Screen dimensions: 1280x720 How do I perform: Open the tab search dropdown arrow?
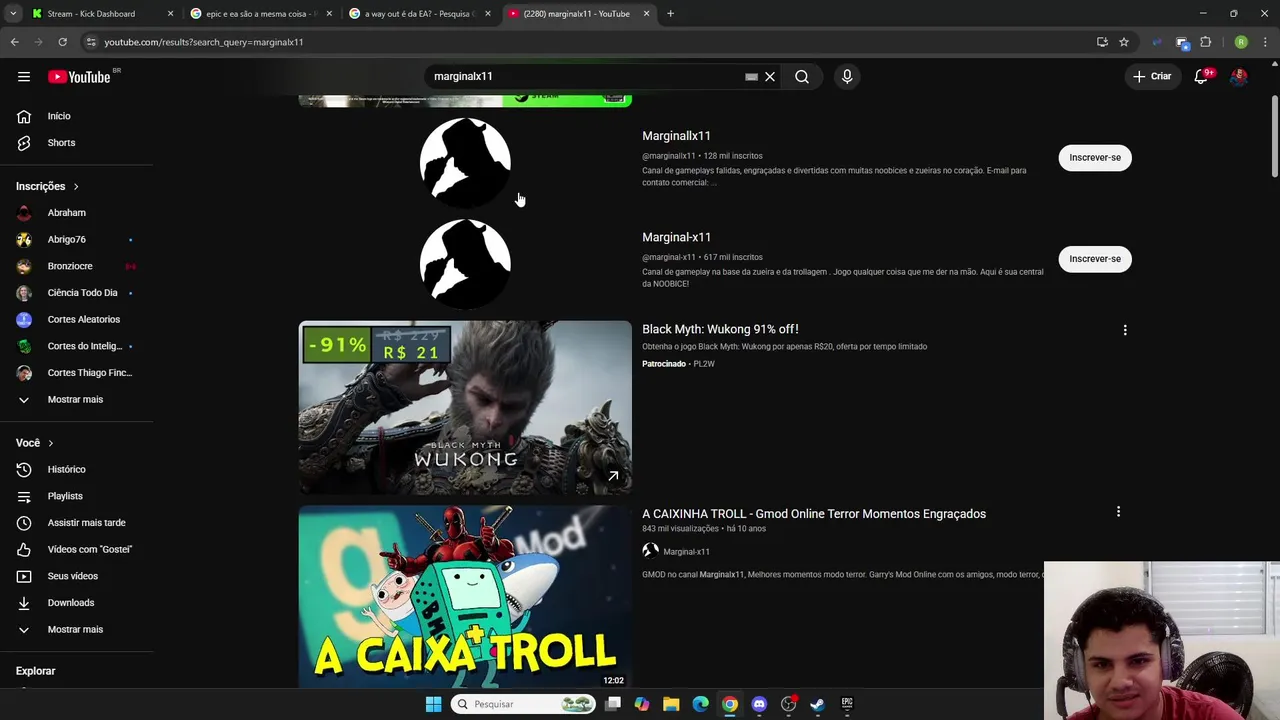pos(13,14)
